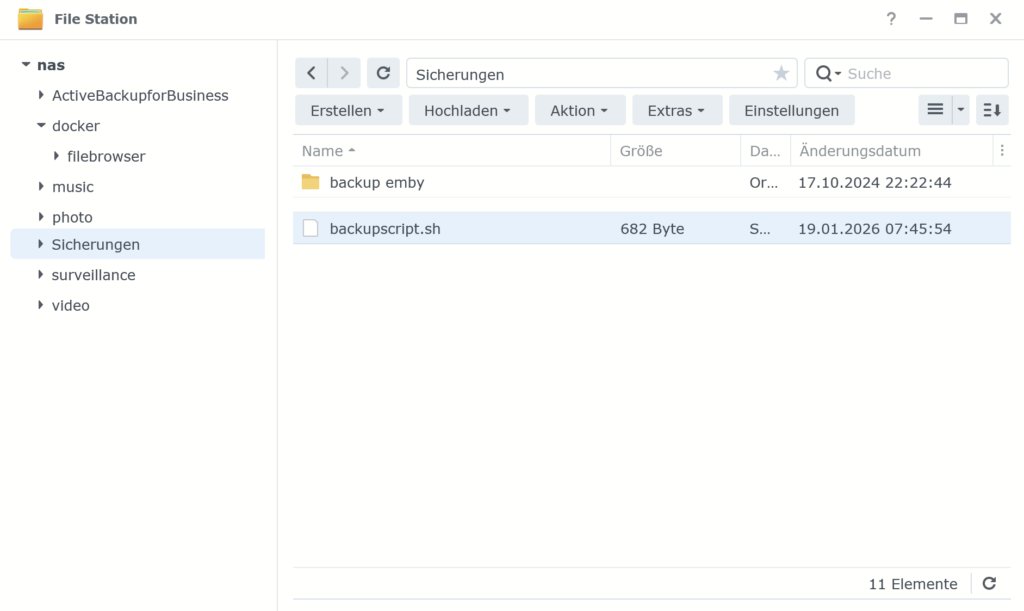Open column options three-dot menu
This screenshot has height=611, width=1024.
[x=1002, y=151]
